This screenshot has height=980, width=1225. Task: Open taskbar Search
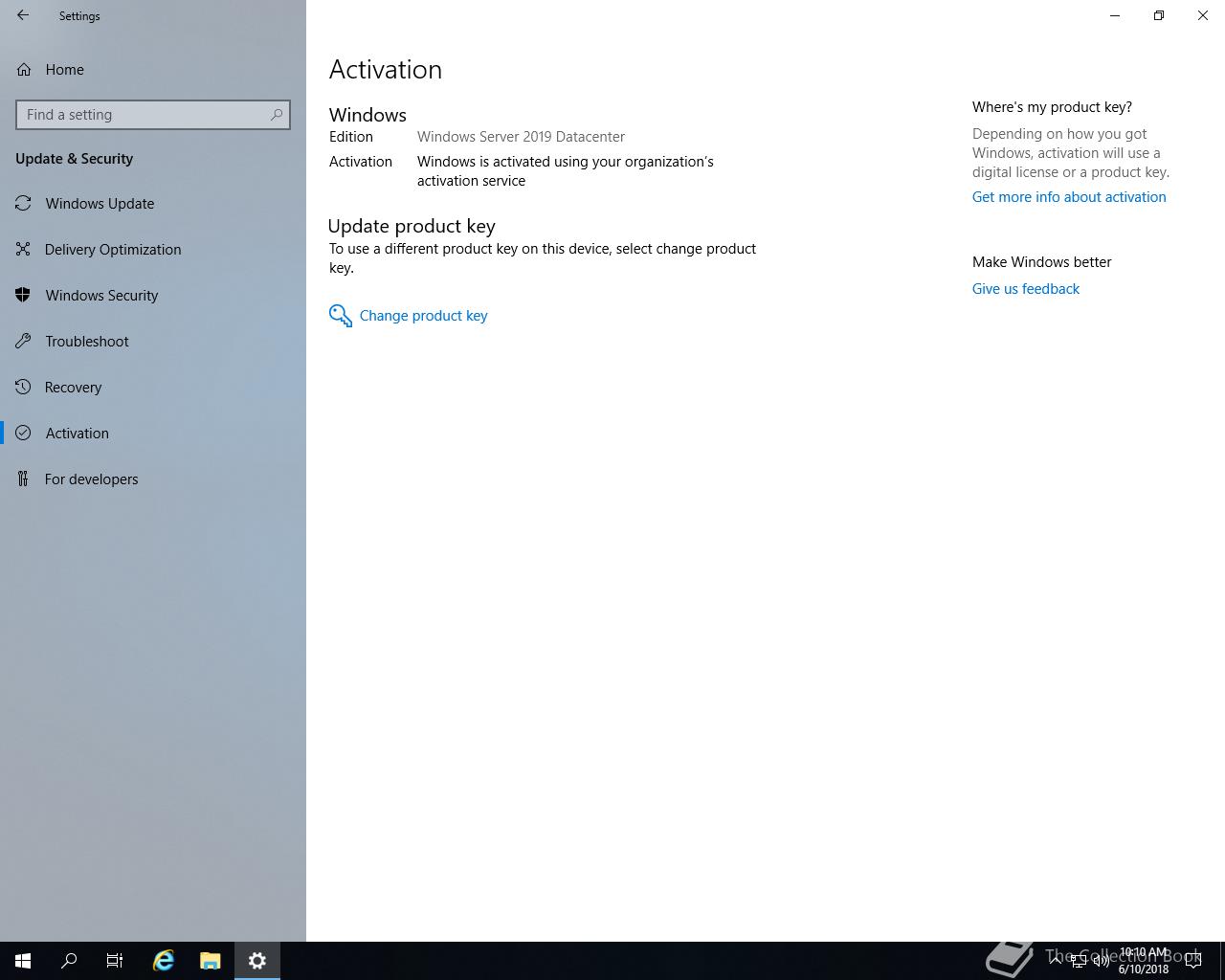pyautogui.click(x=69, y=961)
